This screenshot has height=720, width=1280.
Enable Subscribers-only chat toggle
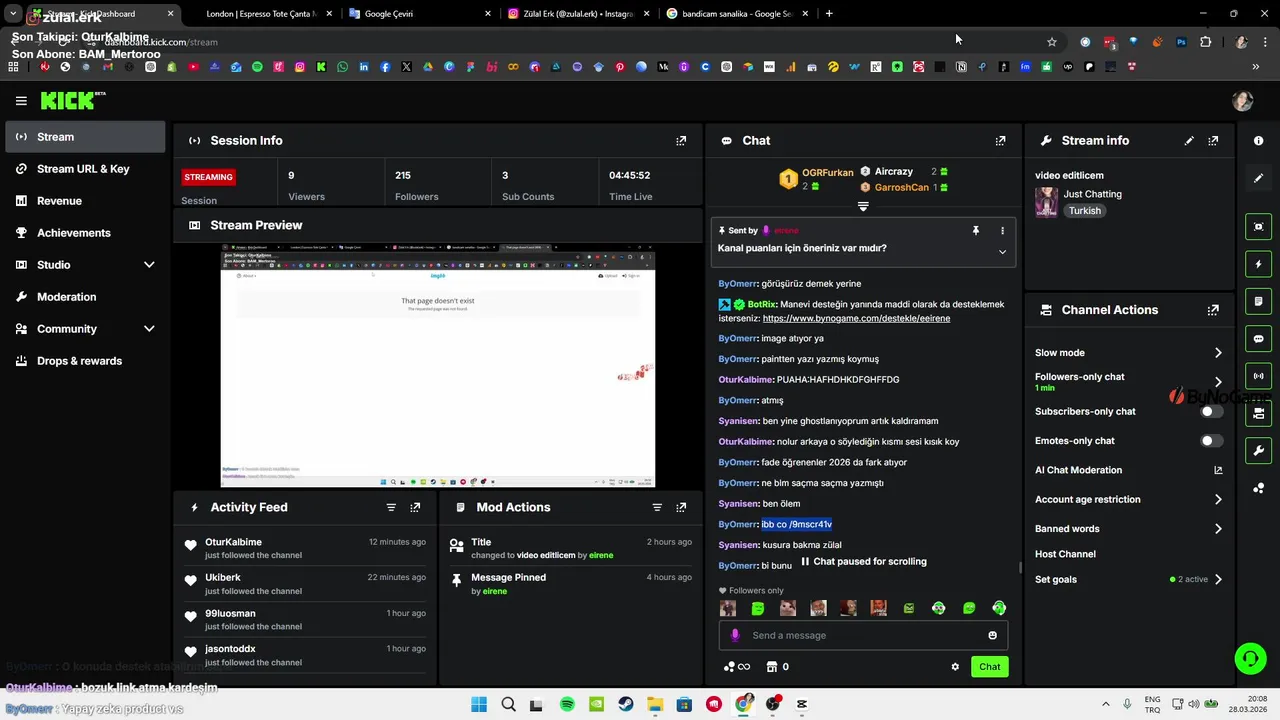pos(1211,411)
